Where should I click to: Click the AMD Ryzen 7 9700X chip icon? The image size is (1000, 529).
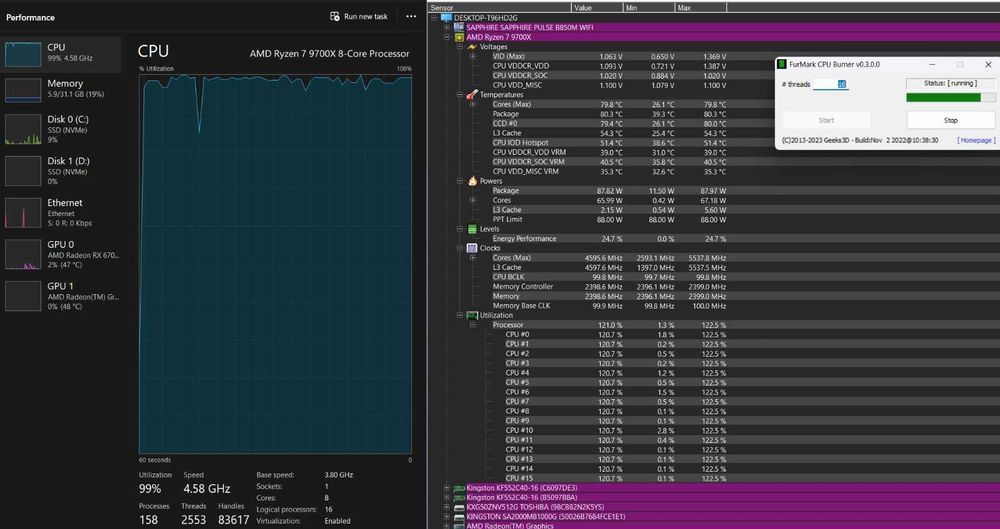tap(459, 38)
